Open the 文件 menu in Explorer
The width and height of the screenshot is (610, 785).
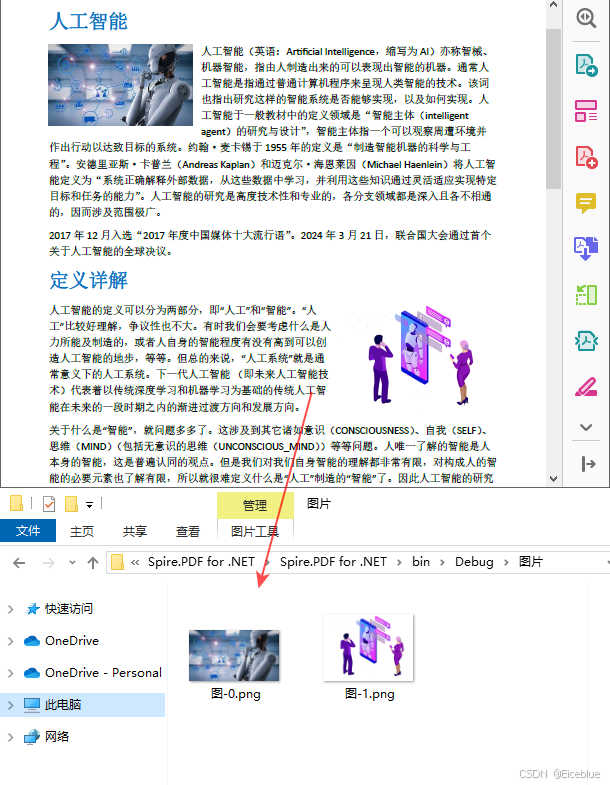(x=28, y=531)
